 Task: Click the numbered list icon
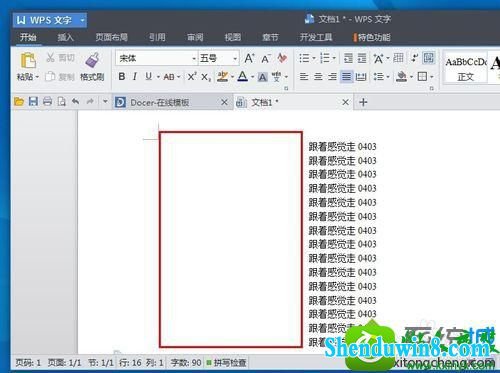(x=325, y=58)
